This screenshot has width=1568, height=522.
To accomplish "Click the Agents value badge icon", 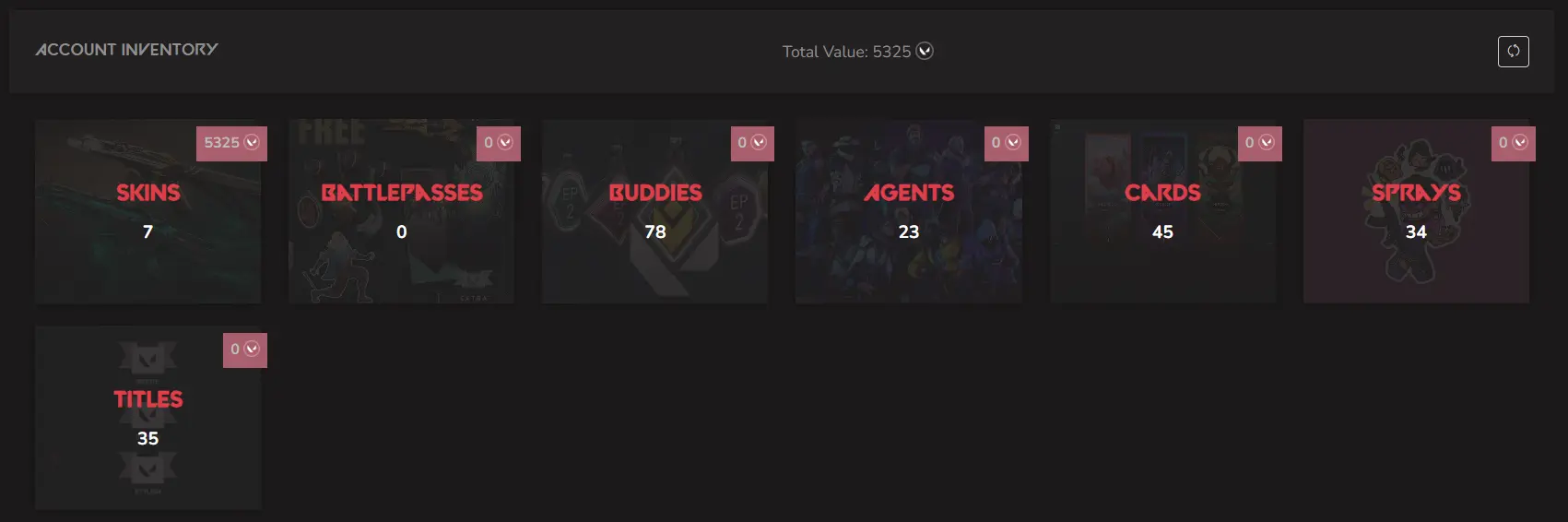I will 1013,142.
